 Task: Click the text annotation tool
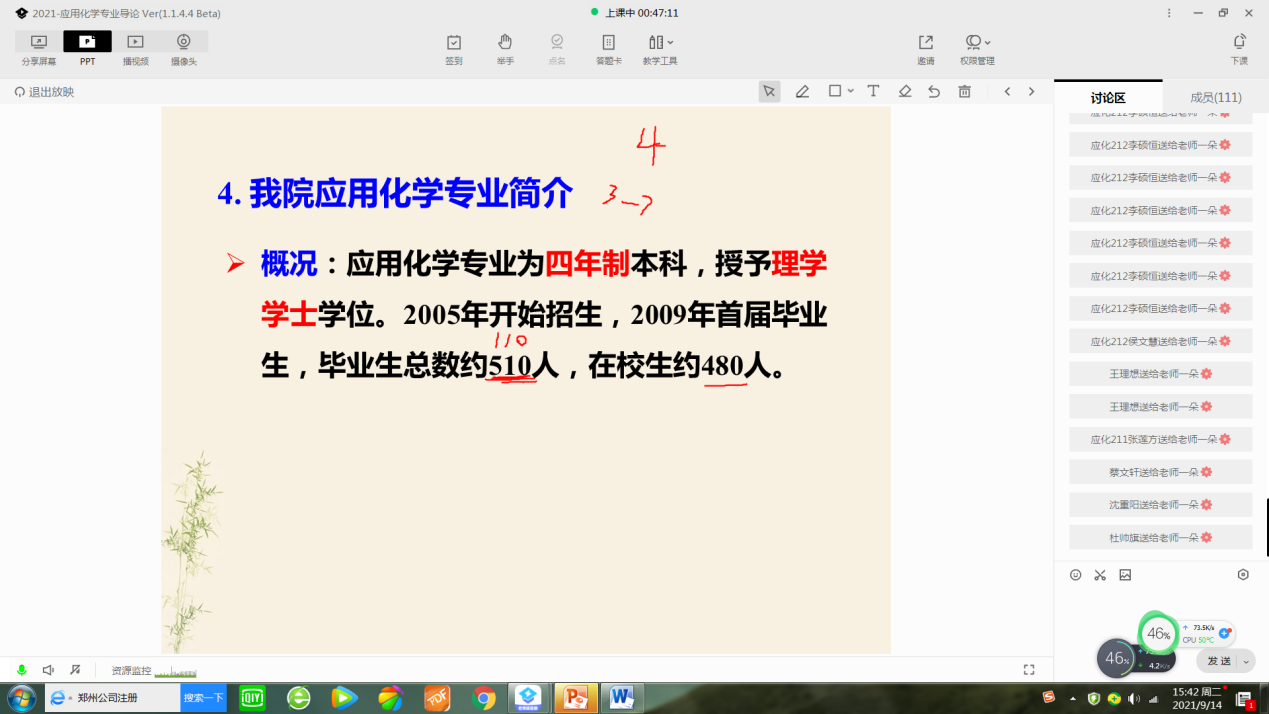point(873,91)
